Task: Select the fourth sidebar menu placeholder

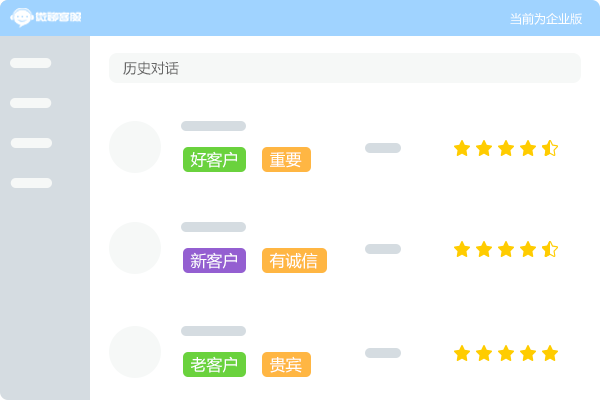Action: [x=31, y=183]
